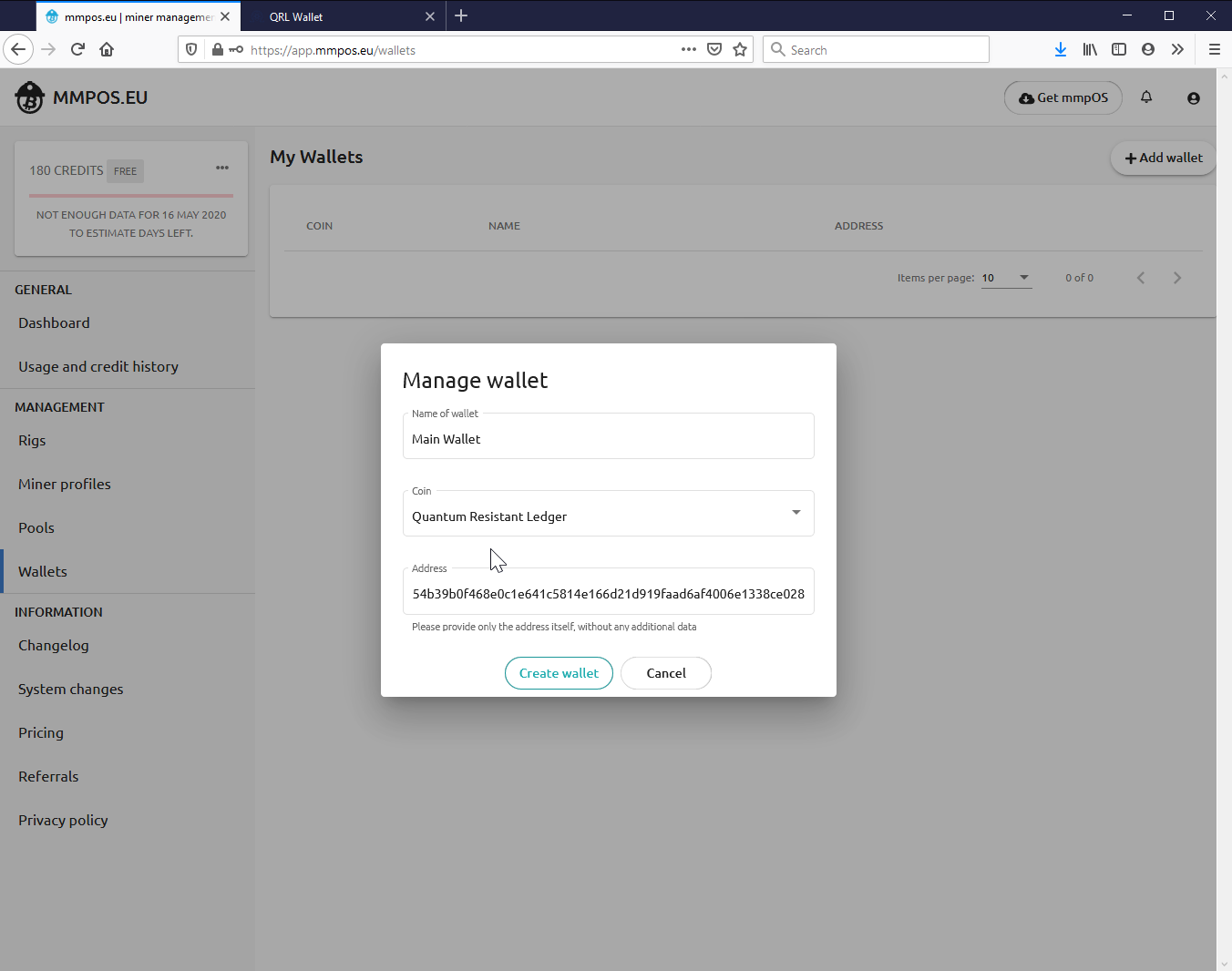
Task: Click the FREE plan badge
Action: [x=126, y=170]
